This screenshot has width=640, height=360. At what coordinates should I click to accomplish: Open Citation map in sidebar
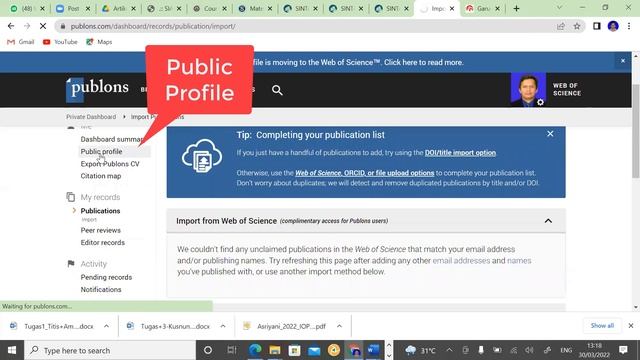[x=101, y=176]
